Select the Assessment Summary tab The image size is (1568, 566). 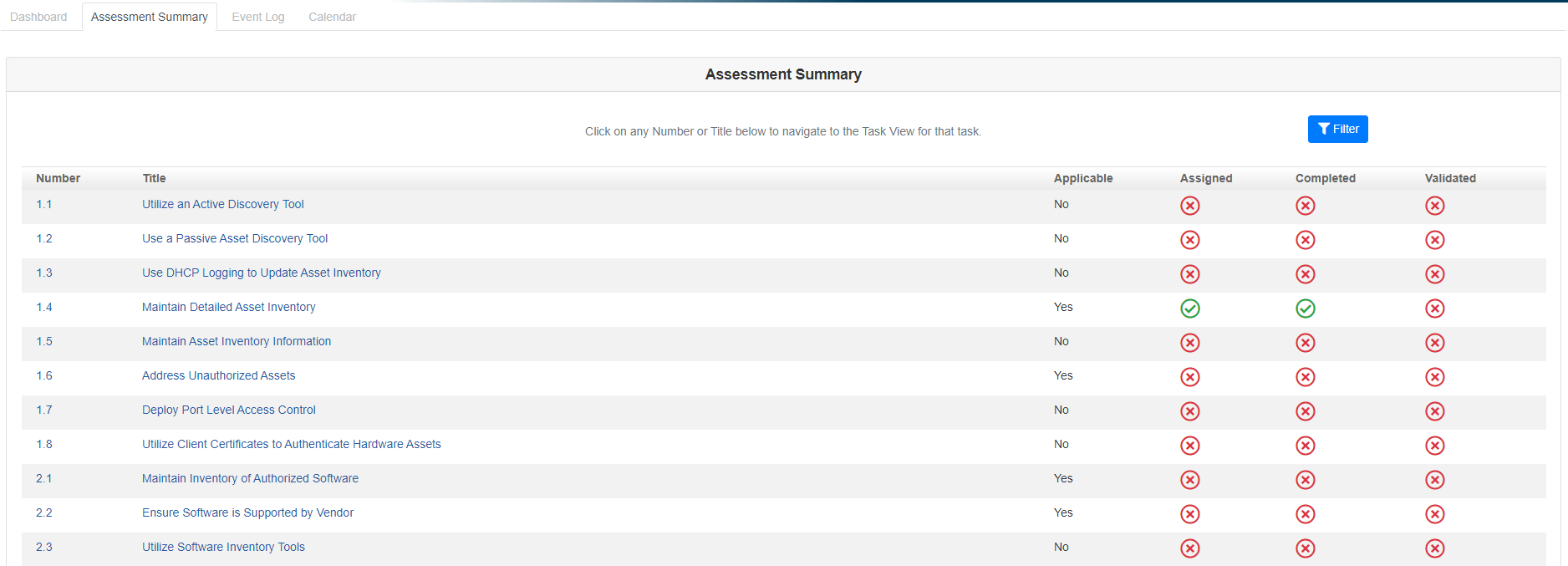(149, 17)
